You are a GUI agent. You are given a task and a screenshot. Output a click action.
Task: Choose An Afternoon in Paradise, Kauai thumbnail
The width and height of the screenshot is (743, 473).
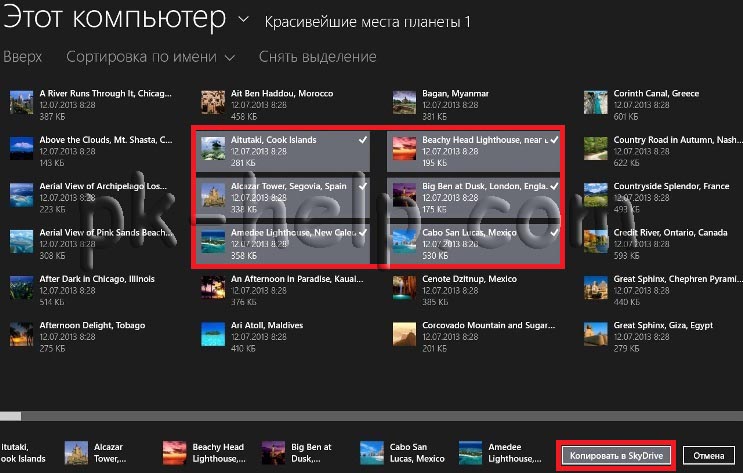pyautogui.click(x=213, y=288)
